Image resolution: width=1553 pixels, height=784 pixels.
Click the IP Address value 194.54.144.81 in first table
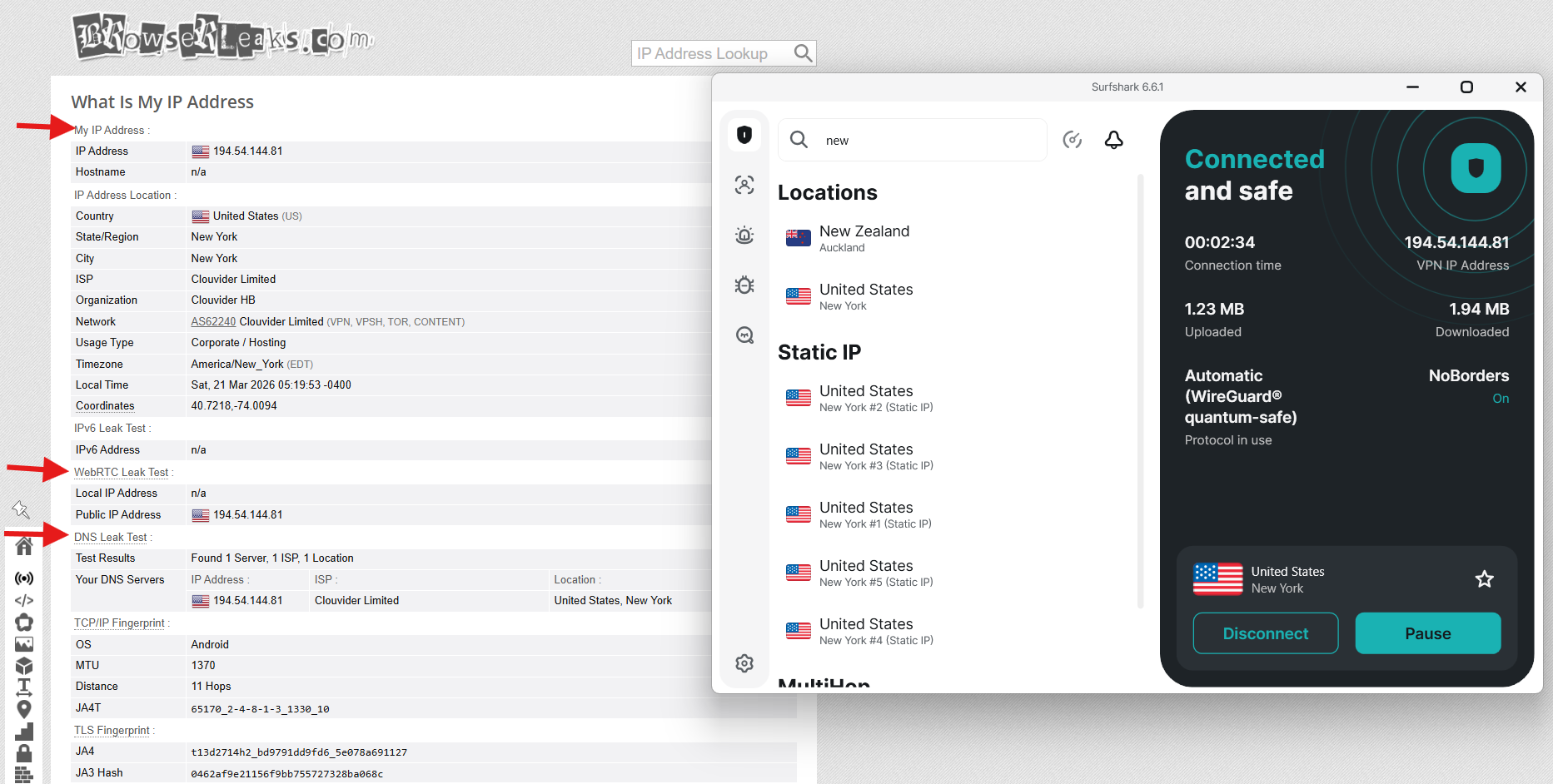coord(248,151)
